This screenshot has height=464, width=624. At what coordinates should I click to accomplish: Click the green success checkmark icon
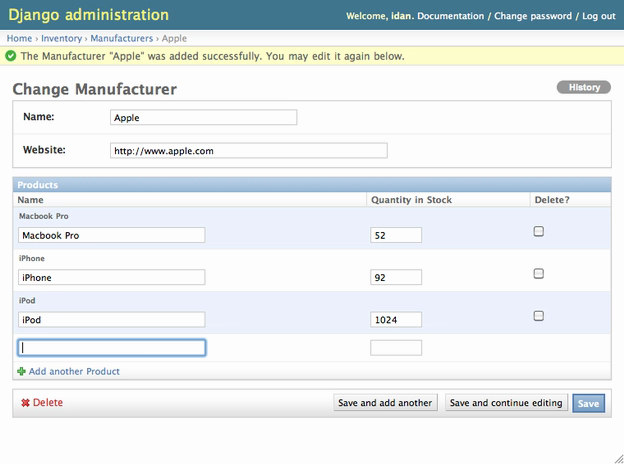pos(11,56)
